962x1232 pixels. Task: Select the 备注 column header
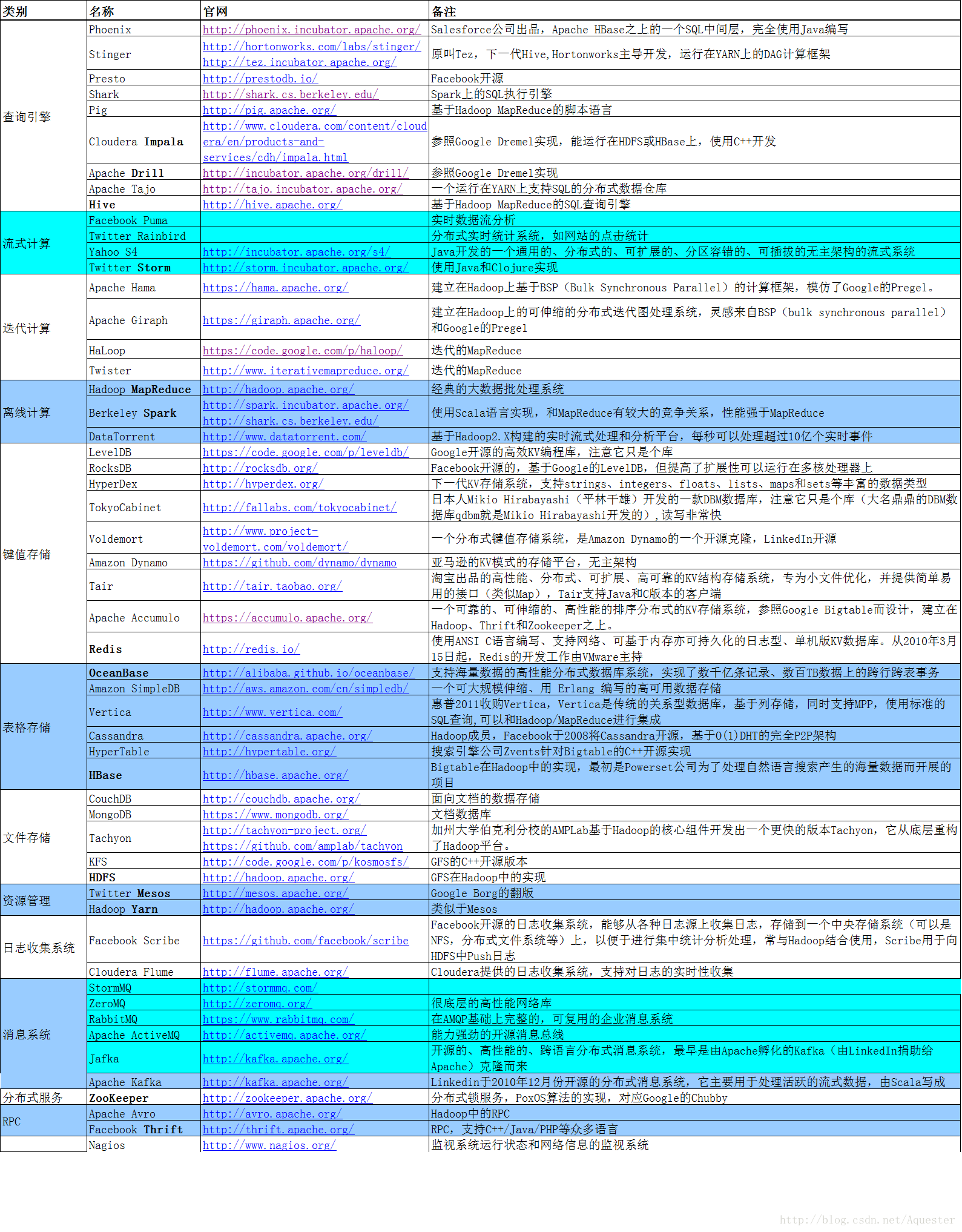pos(694,11)
